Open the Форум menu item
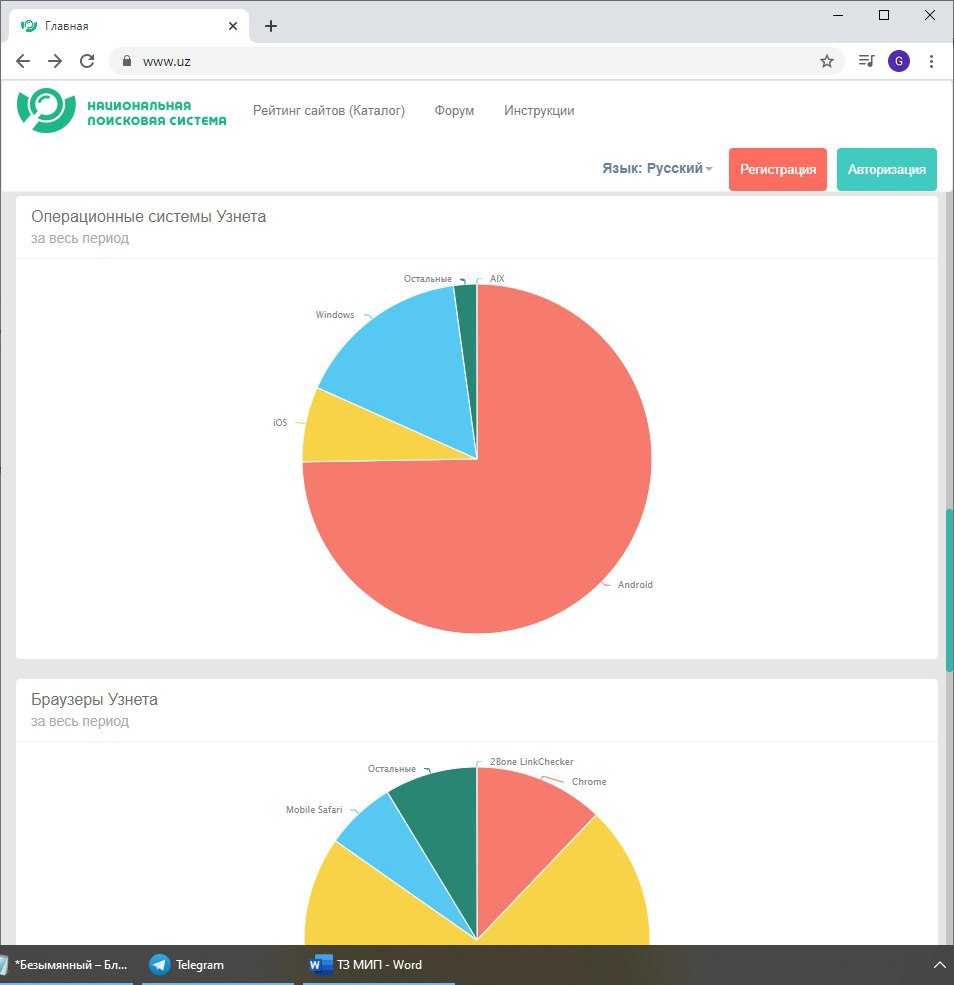Image resolution: width=954 pixels, height=985 pixels. pos(454,111)
